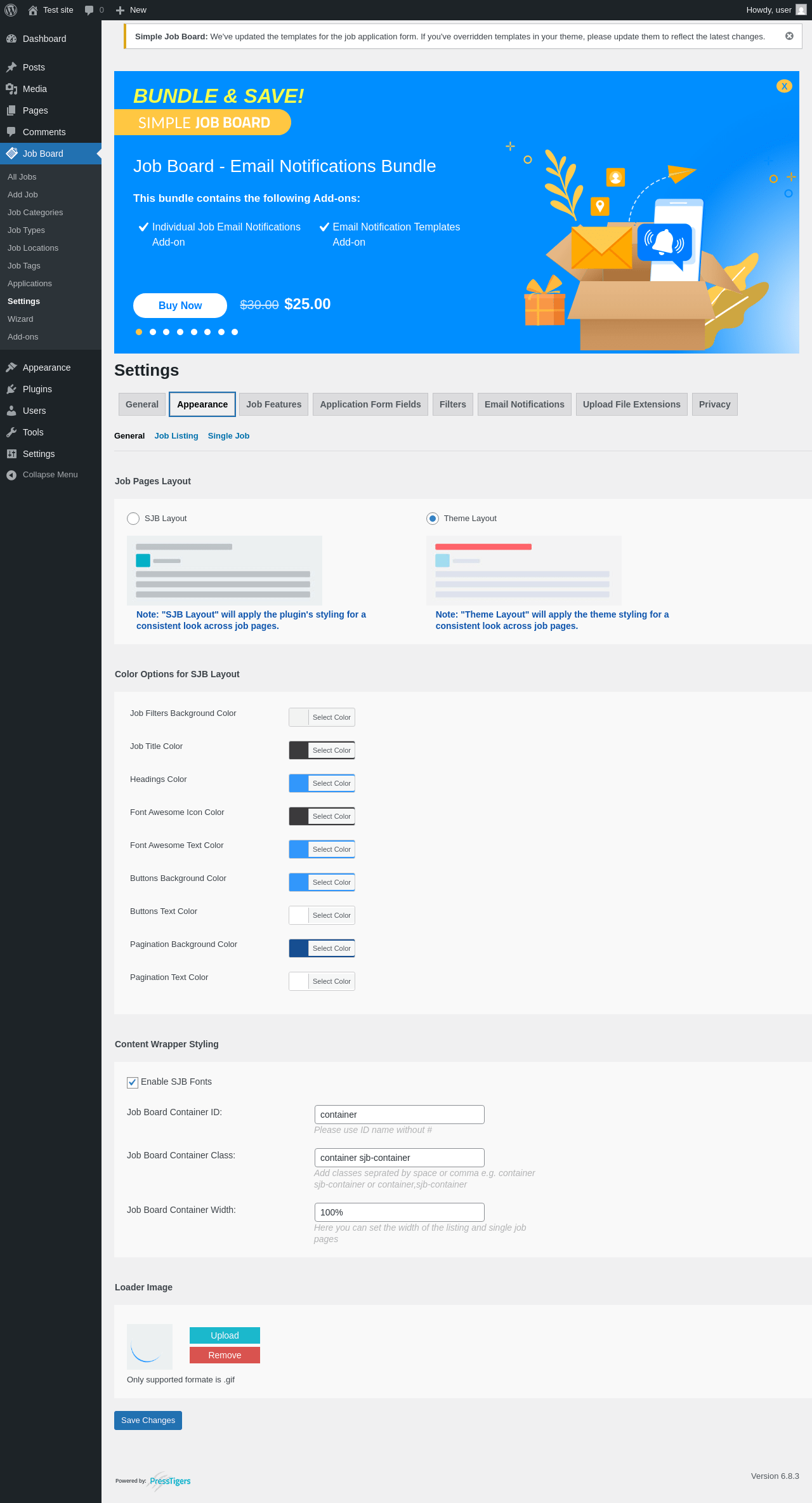Open Tools via the wrench icon

(x=11, y=432)
